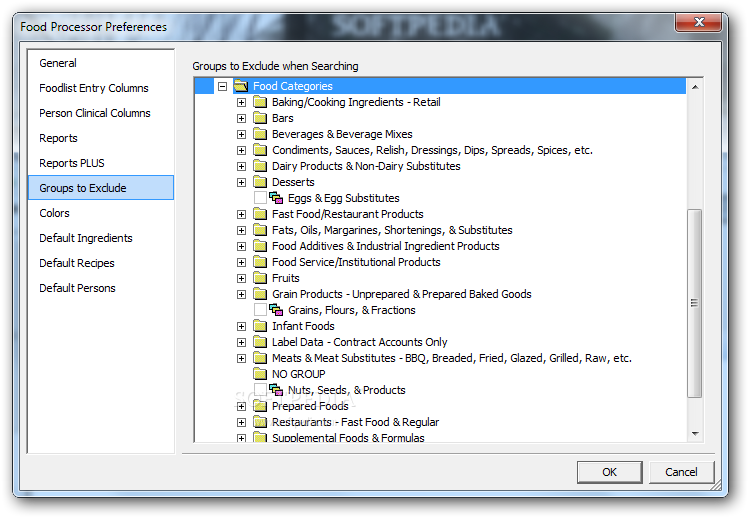The height and width of the screenshot is (518, 749).
Task: Click the Meats & Meat Substitutes folder icon
Action: 260,358
